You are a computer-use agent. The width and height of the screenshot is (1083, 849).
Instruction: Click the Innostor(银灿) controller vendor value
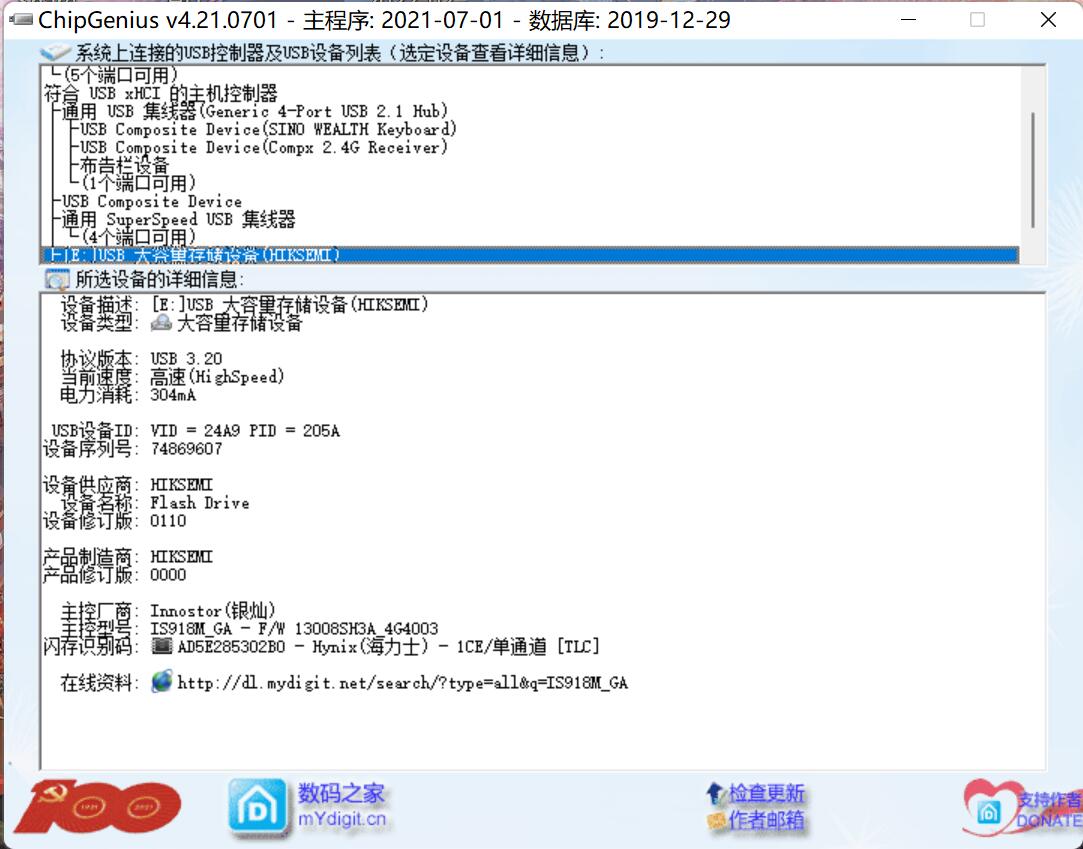pyautogui.click(x=213, y=611)
